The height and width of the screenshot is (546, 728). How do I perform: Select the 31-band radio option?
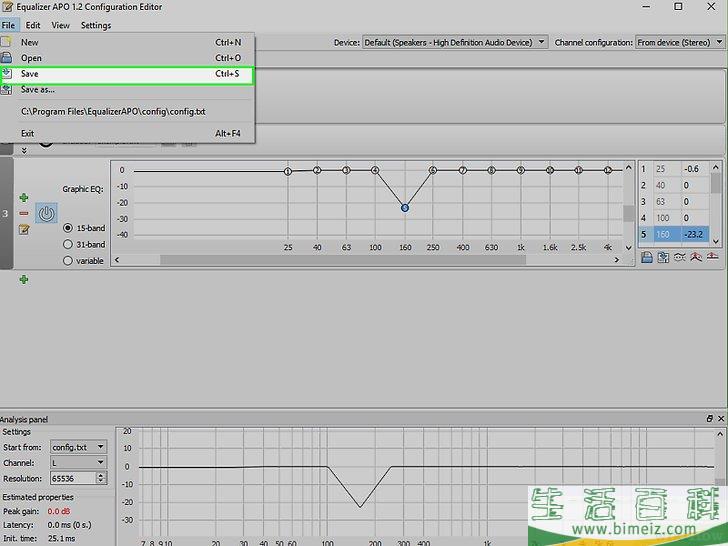pyautogui.click(x=68, y=244)
